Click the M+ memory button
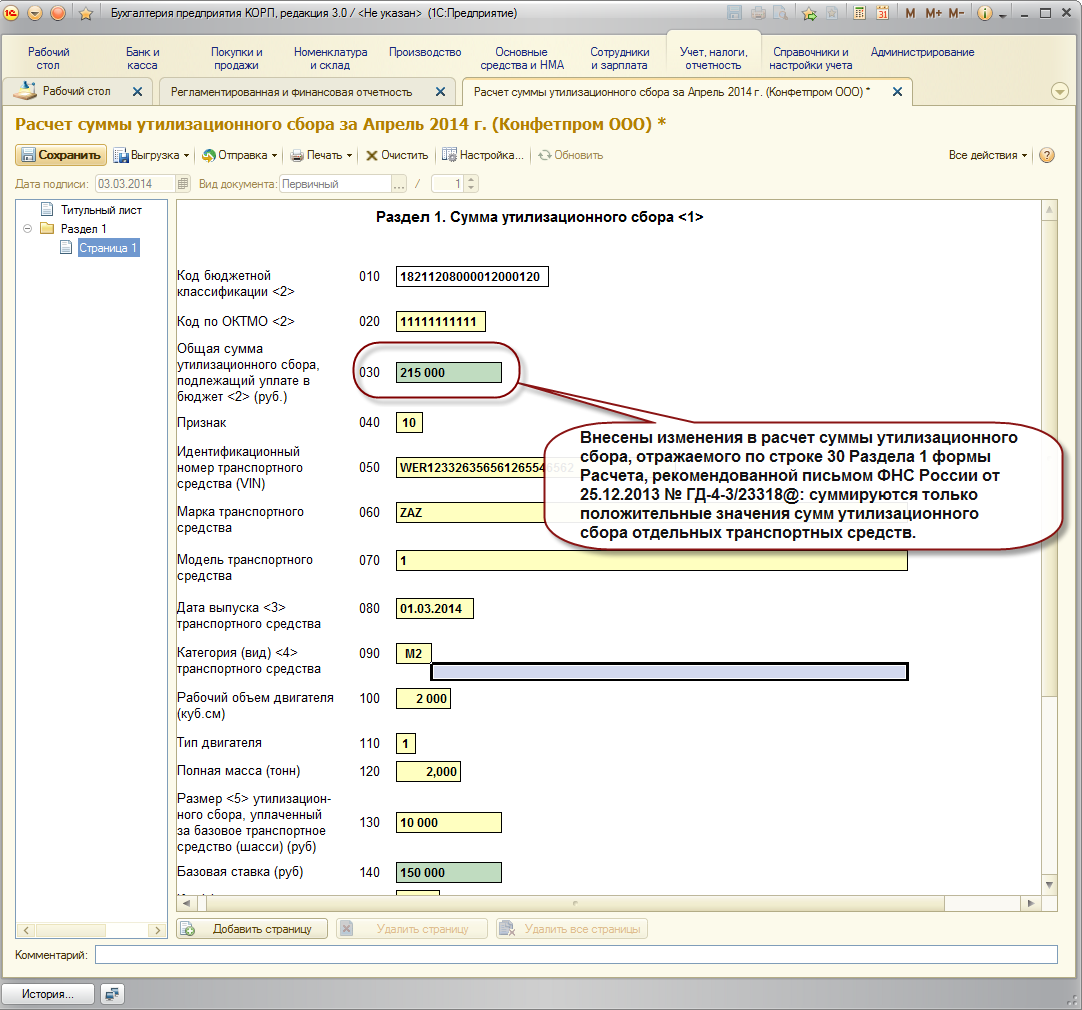Image resolution: width=1082 pixels, height=1010 pixels. tap(934, 13)
